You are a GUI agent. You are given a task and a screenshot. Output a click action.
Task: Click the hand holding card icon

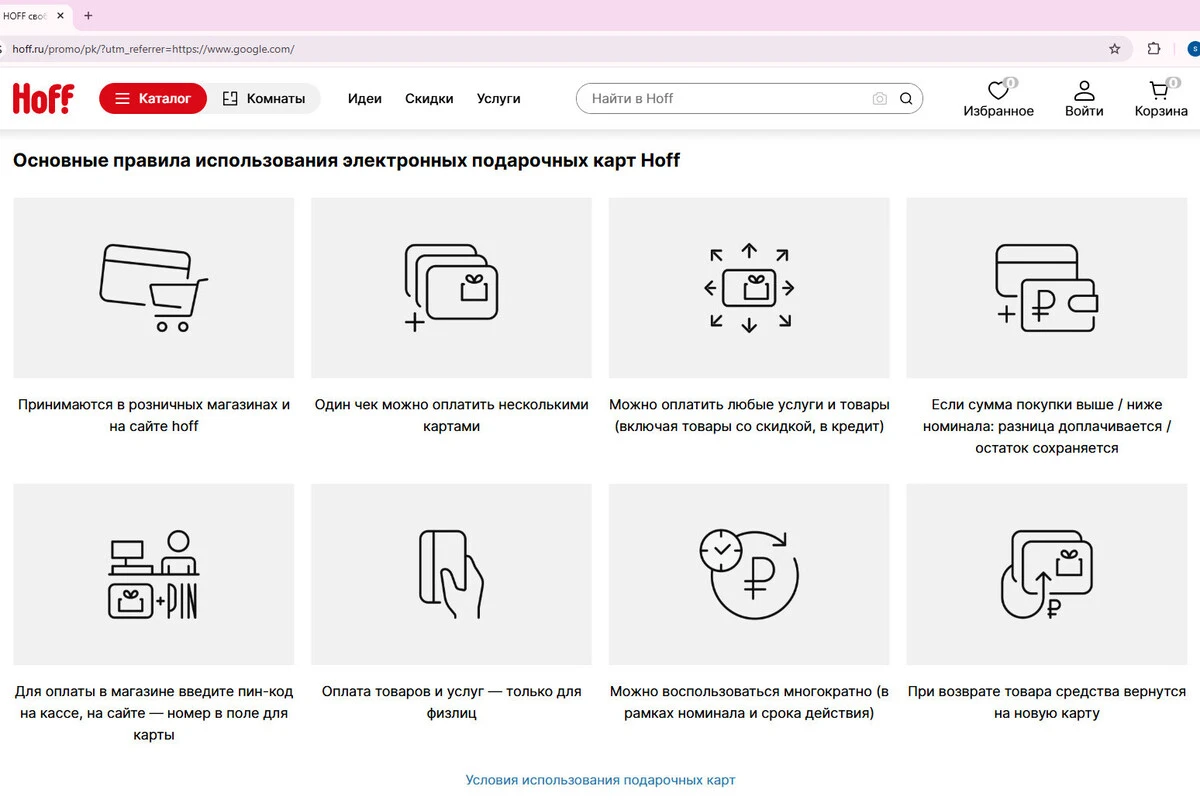(451, 575)
